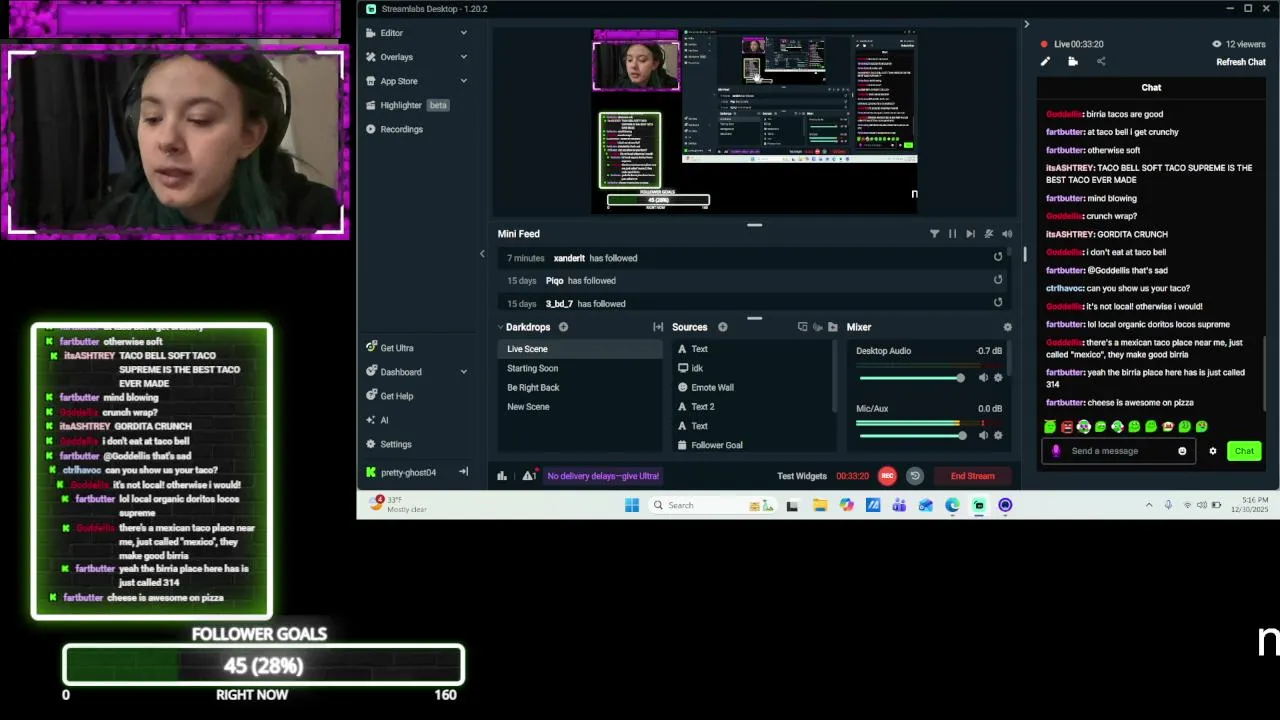This screenshot has height=720, width=1280.
Task: Open the Windows Start menu
Action: (x=631, y=505)
